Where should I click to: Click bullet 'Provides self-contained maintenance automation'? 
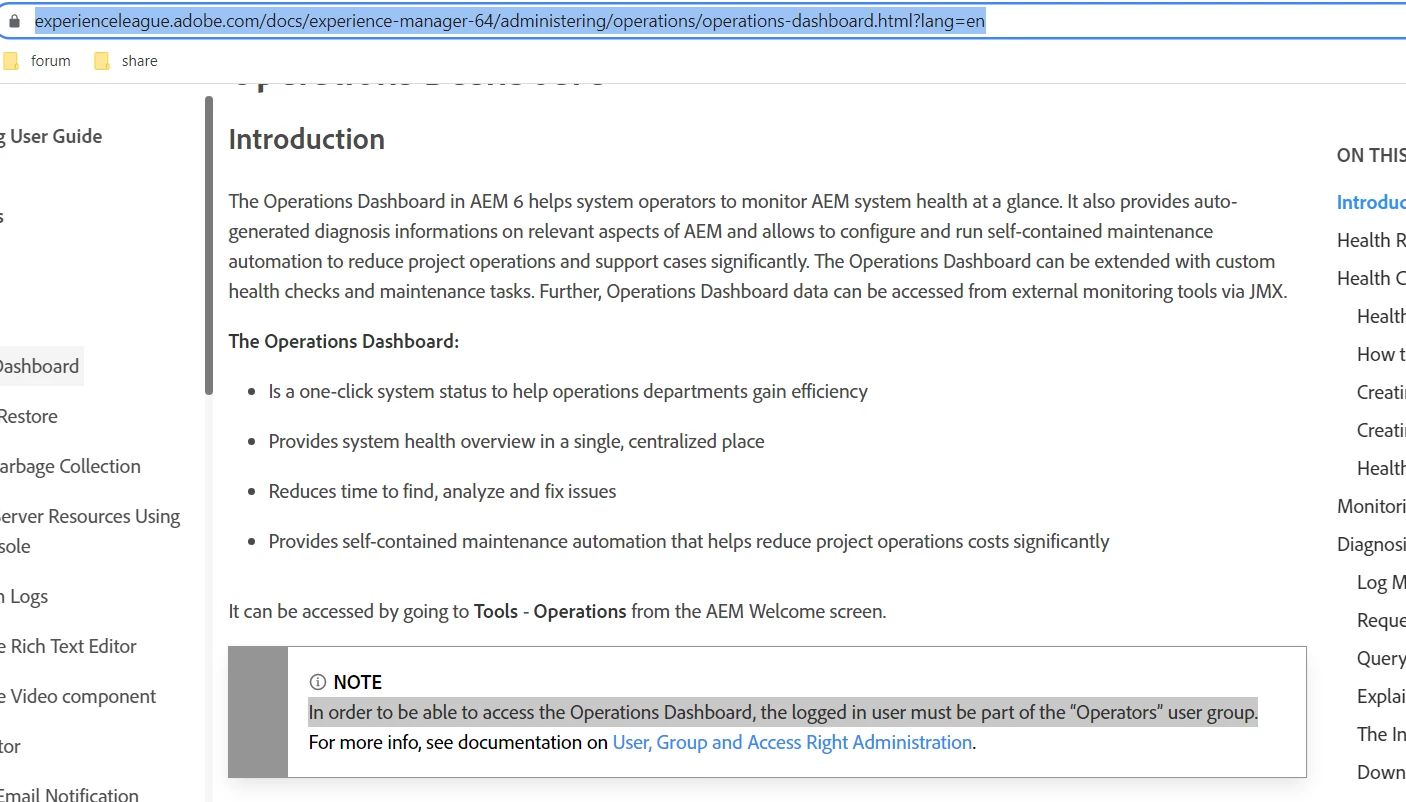tap(689, 541)
